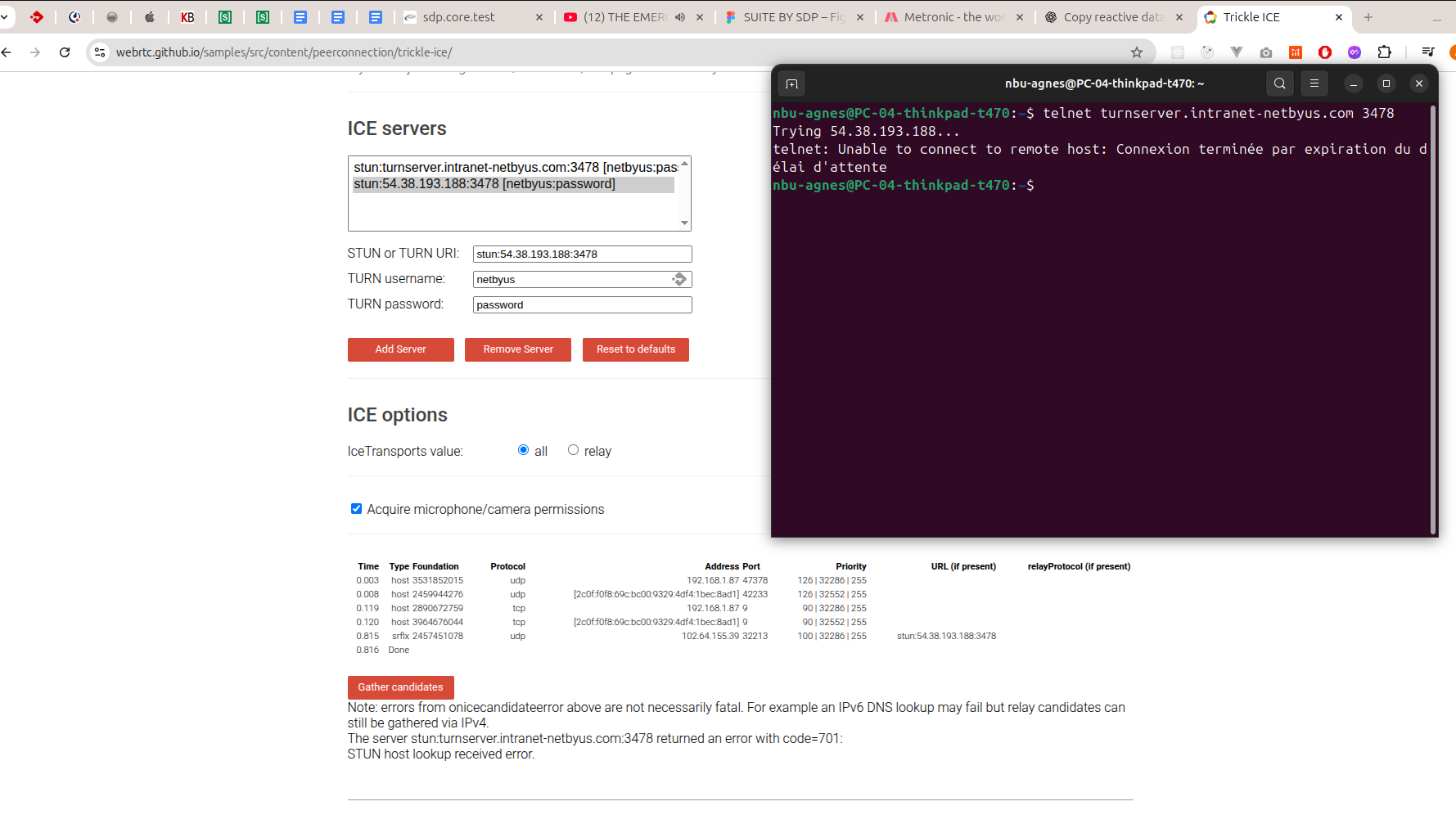
Task: Open the browser extensions puzzle icon
Action: (1384, 52)
